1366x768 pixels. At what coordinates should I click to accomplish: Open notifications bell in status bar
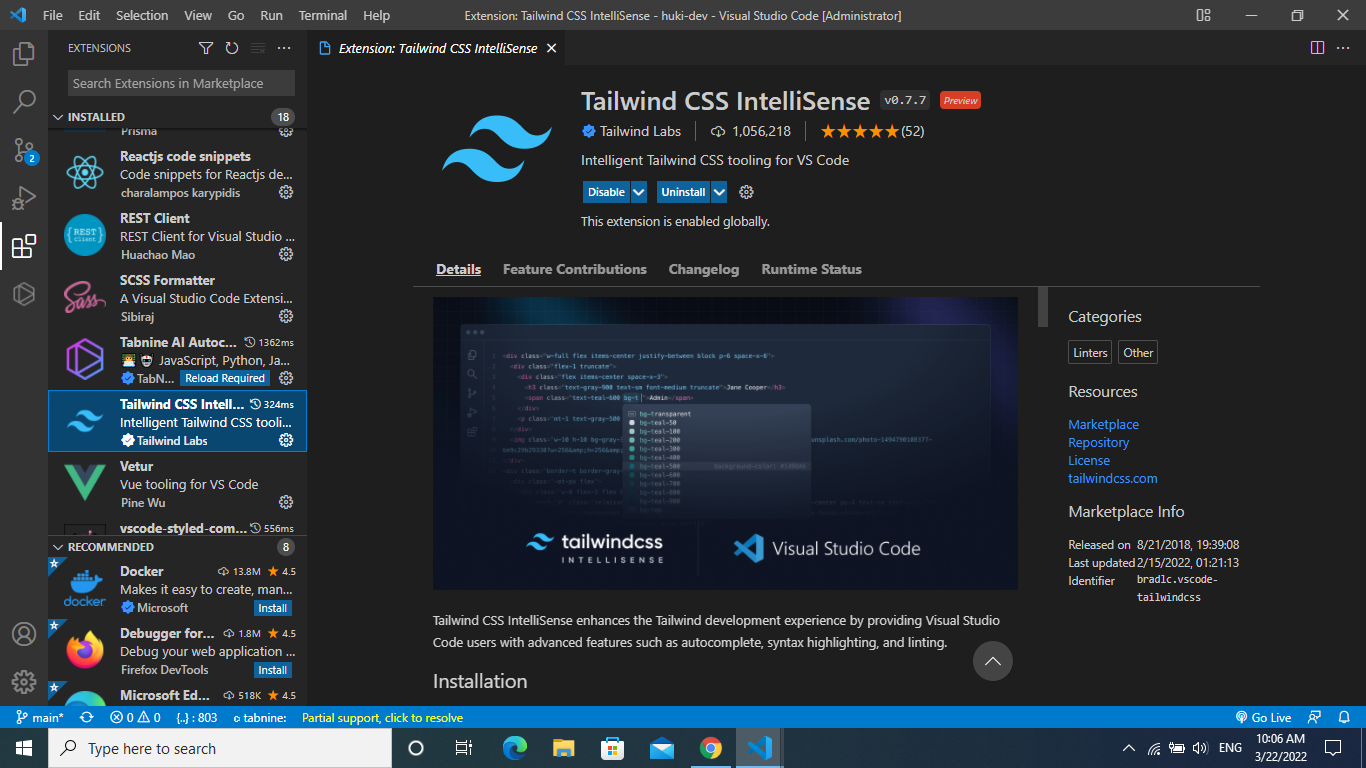[x=1345, y=717]
